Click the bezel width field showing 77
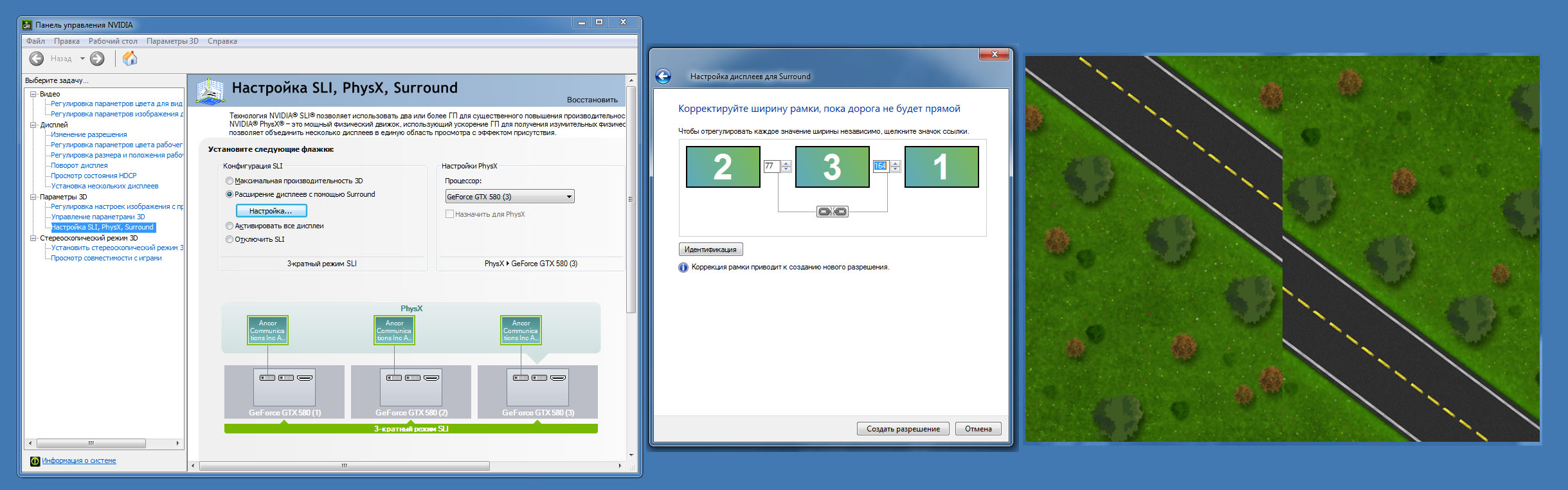The width and height of the screenshot is (1568, 490). (771, 167)
